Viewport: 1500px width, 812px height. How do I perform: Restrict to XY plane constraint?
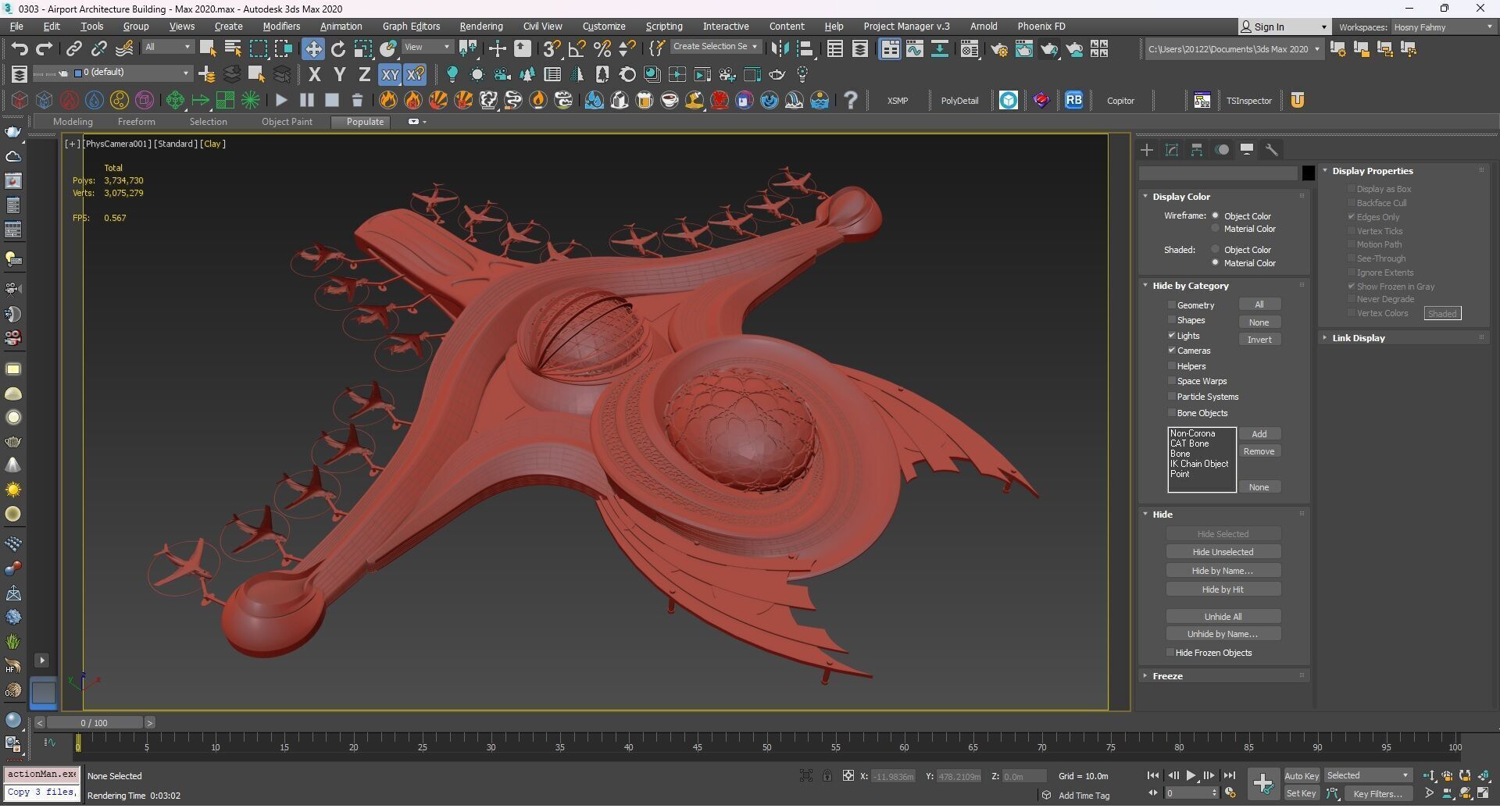coord(390,75)
